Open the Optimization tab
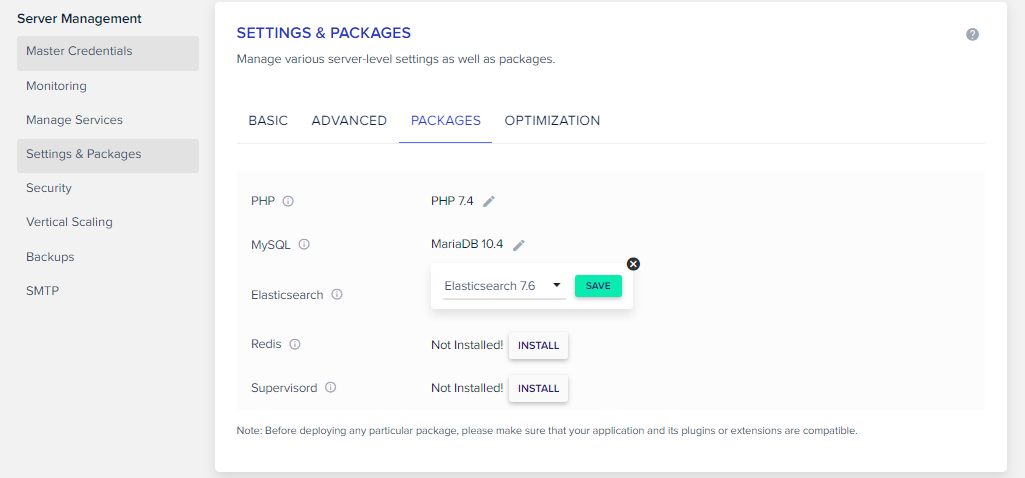The image size is (1025, 478). (552, 121)
